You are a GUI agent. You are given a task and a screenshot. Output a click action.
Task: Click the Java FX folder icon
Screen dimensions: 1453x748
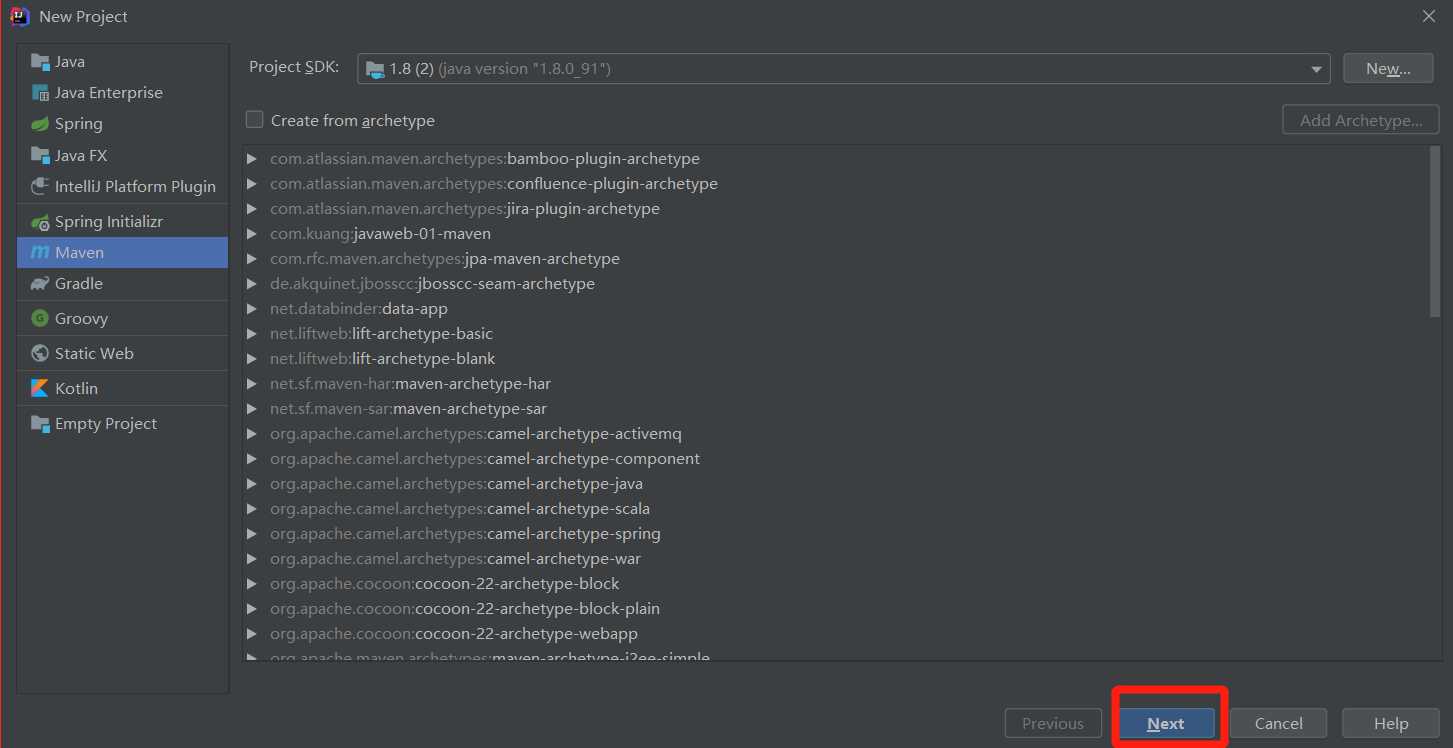[40, 155]
